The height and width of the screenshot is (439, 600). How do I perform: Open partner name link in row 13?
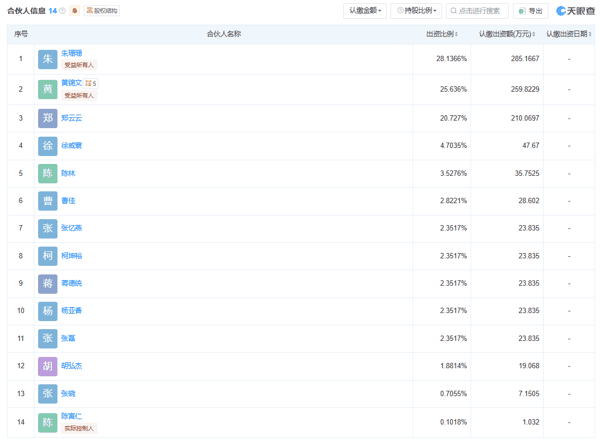click(68, 393)
